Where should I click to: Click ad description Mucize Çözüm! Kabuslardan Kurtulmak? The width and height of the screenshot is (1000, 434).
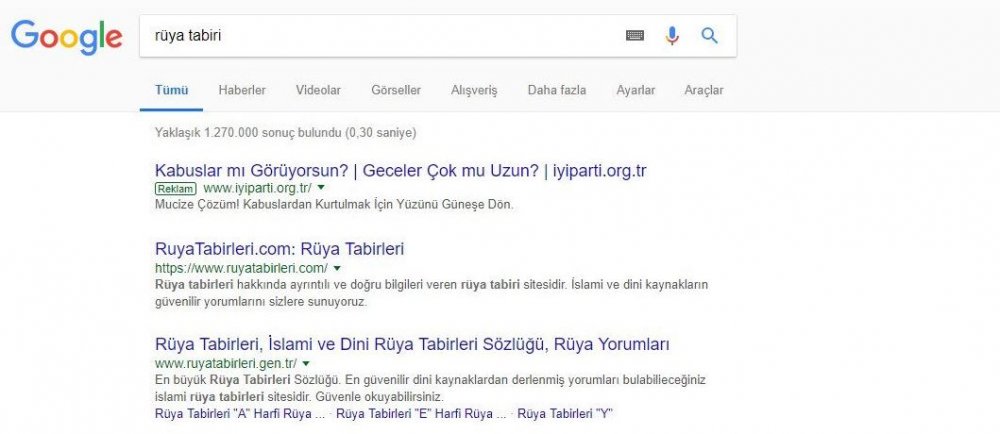334,205
